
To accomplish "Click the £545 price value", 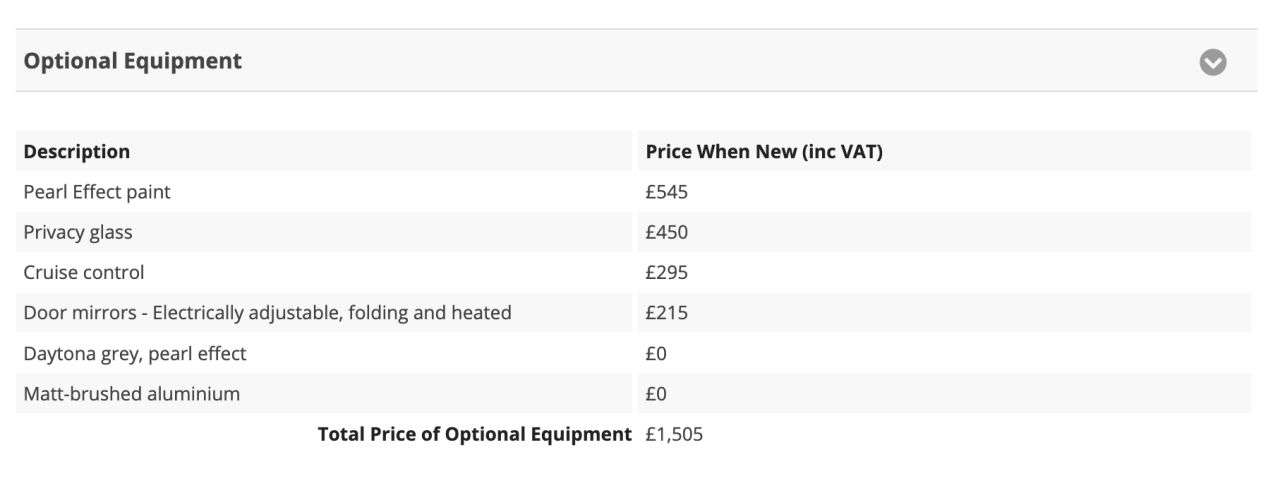I will (667, 192).
